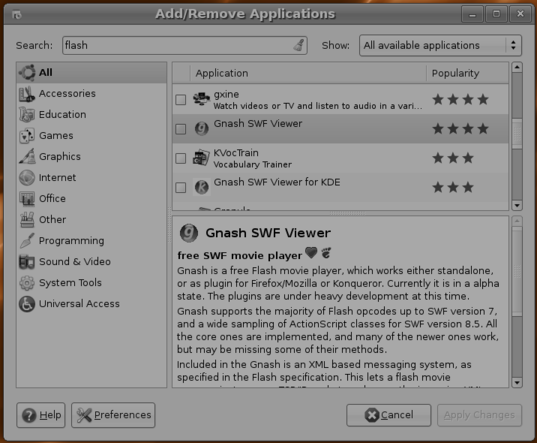This screenshot has height=443, width=537.
Task: Click the heart icon beside free SWF movie player
Action: pos(311,253)
